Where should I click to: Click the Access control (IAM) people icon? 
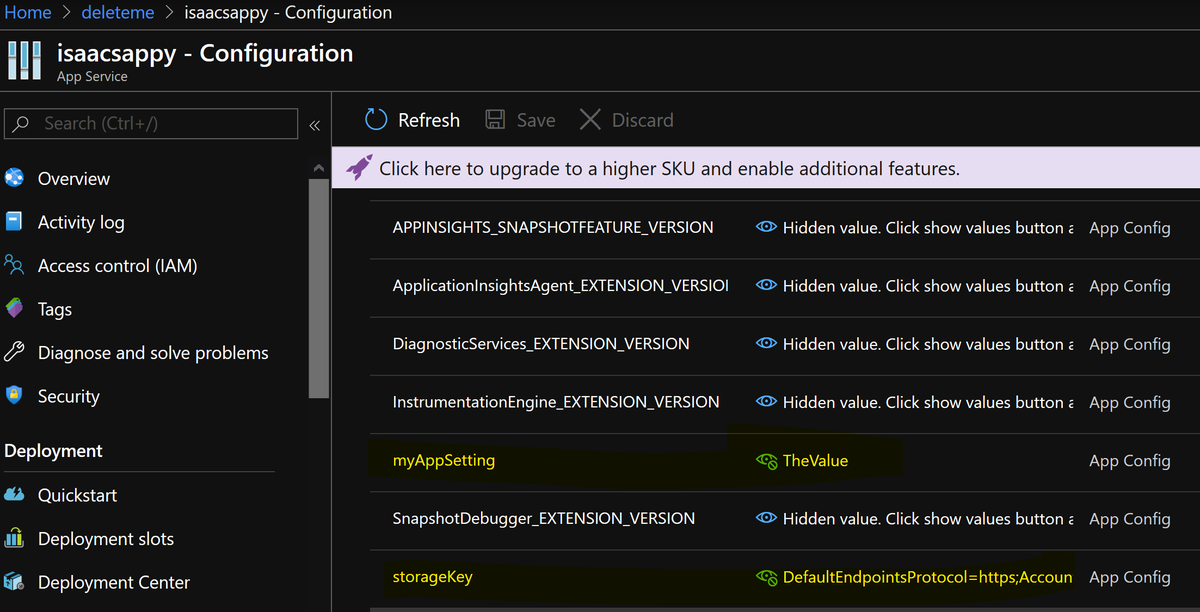(x=14, y=265)
